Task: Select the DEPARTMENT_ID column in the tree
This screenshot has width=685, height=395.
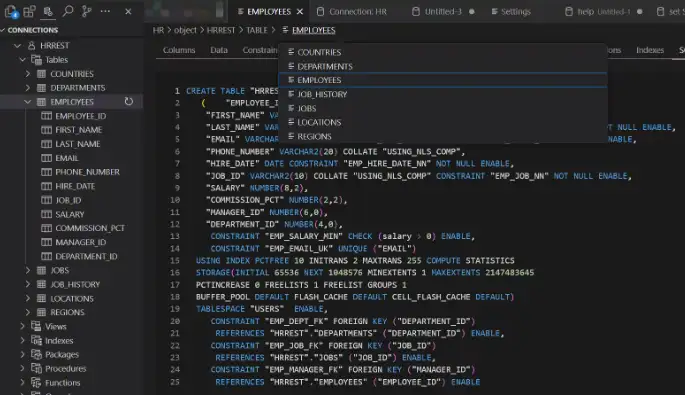Action: [86, 256]
